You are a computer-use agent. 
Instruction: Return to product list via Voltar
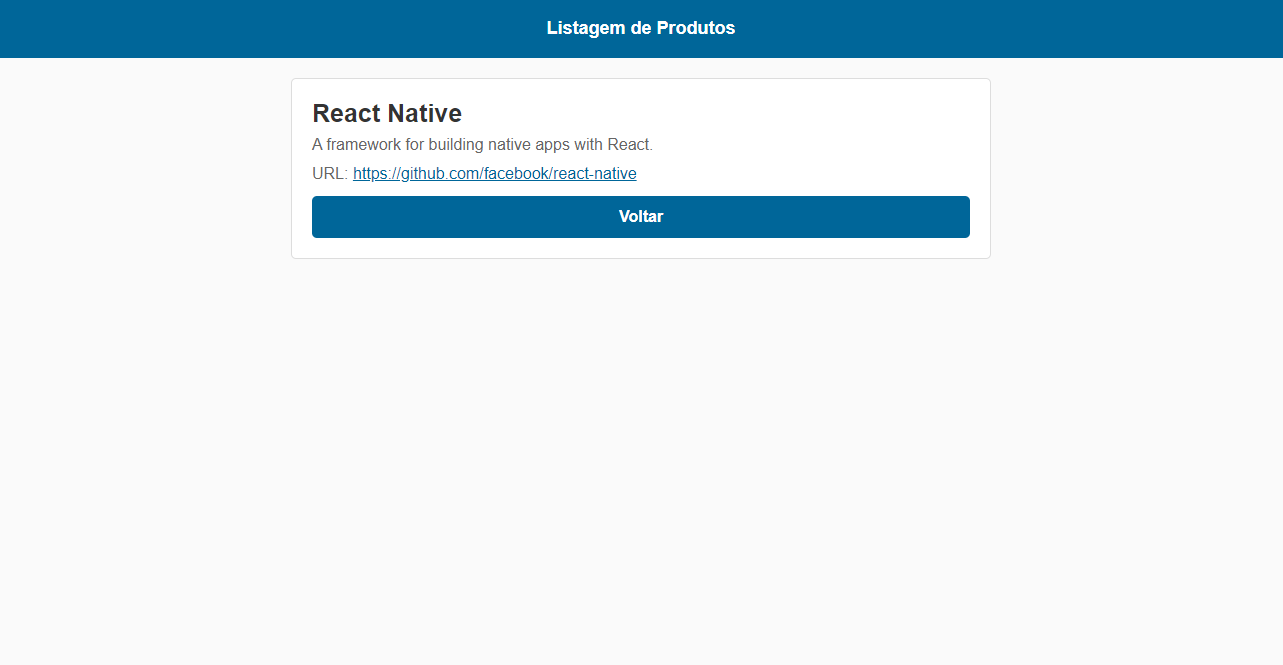[640, 216]
